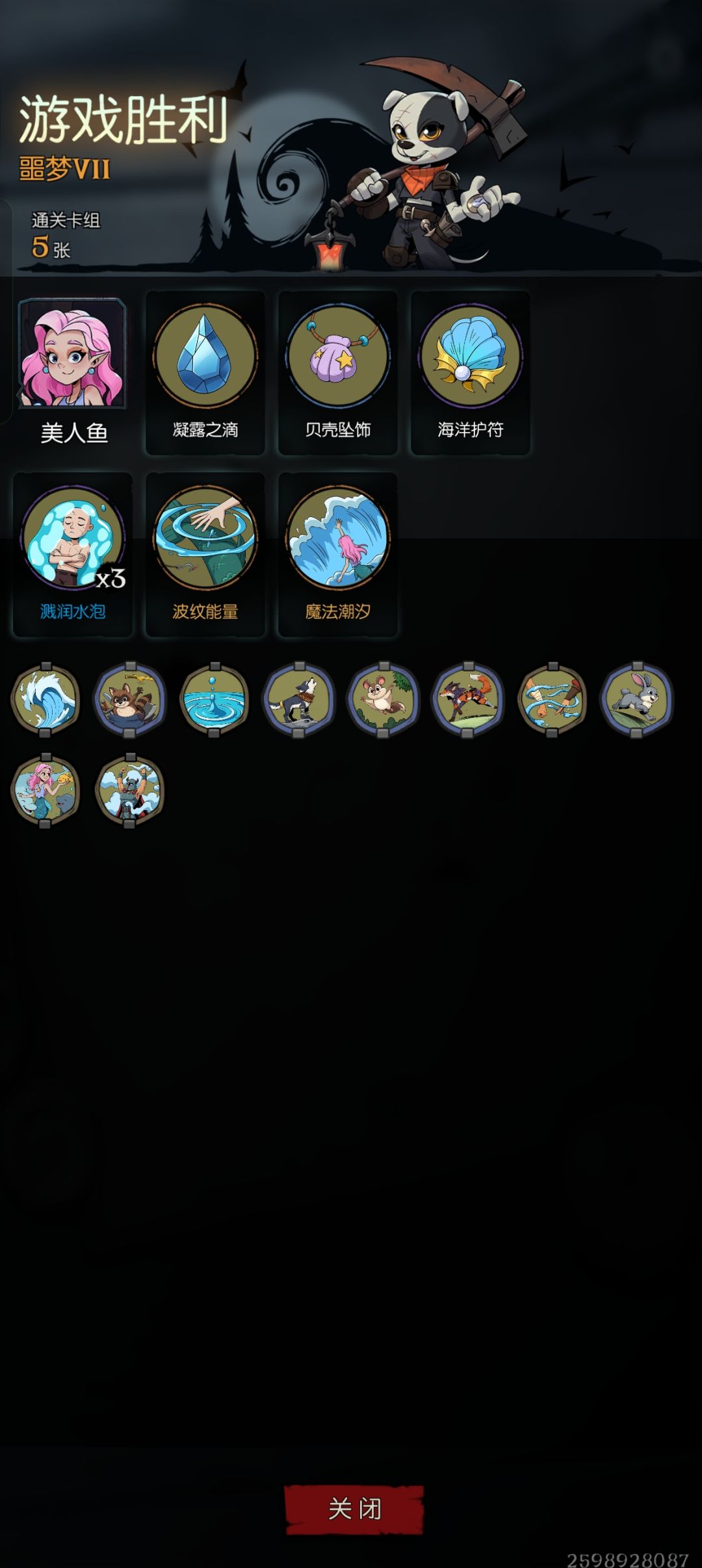The width and height of the screenshot is (702, 1568).
Task: Choose the howling wolf badge
Action: 298,699
